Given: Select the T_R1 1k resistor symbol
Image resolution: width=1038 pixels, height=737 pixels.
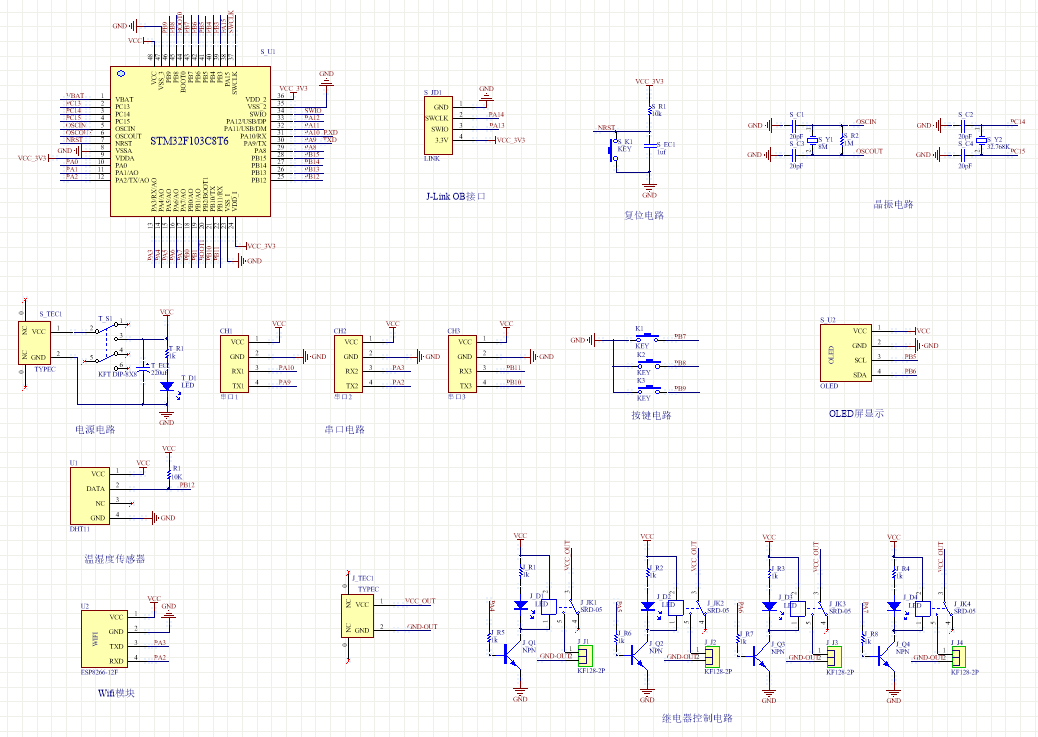Looking at the screenshot, I should (x=167, y=354).
